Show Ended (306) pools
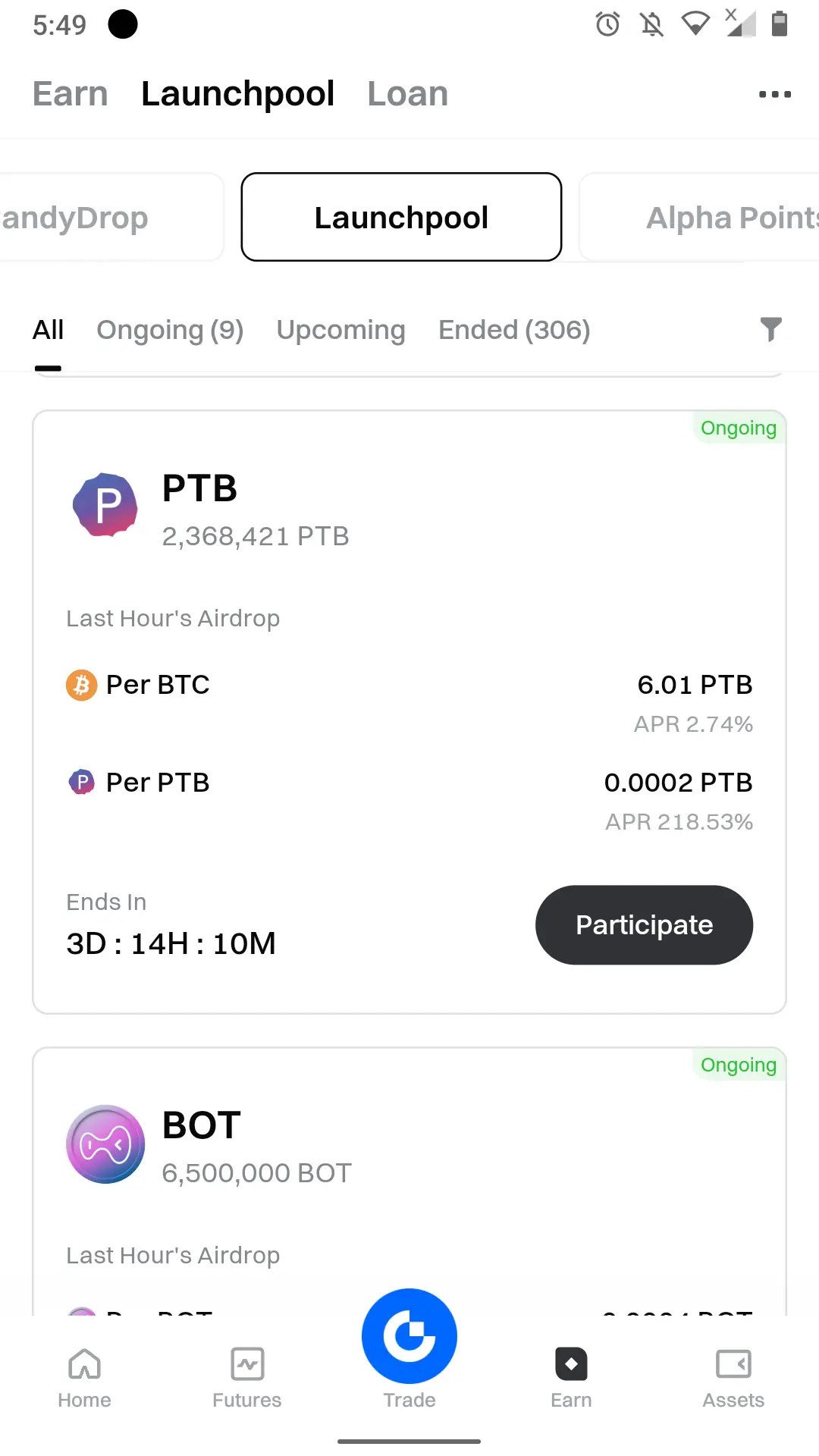Image resolution: width=819 pixels, height=1456 pixels. pyautogui.click(x=514, y=330)
